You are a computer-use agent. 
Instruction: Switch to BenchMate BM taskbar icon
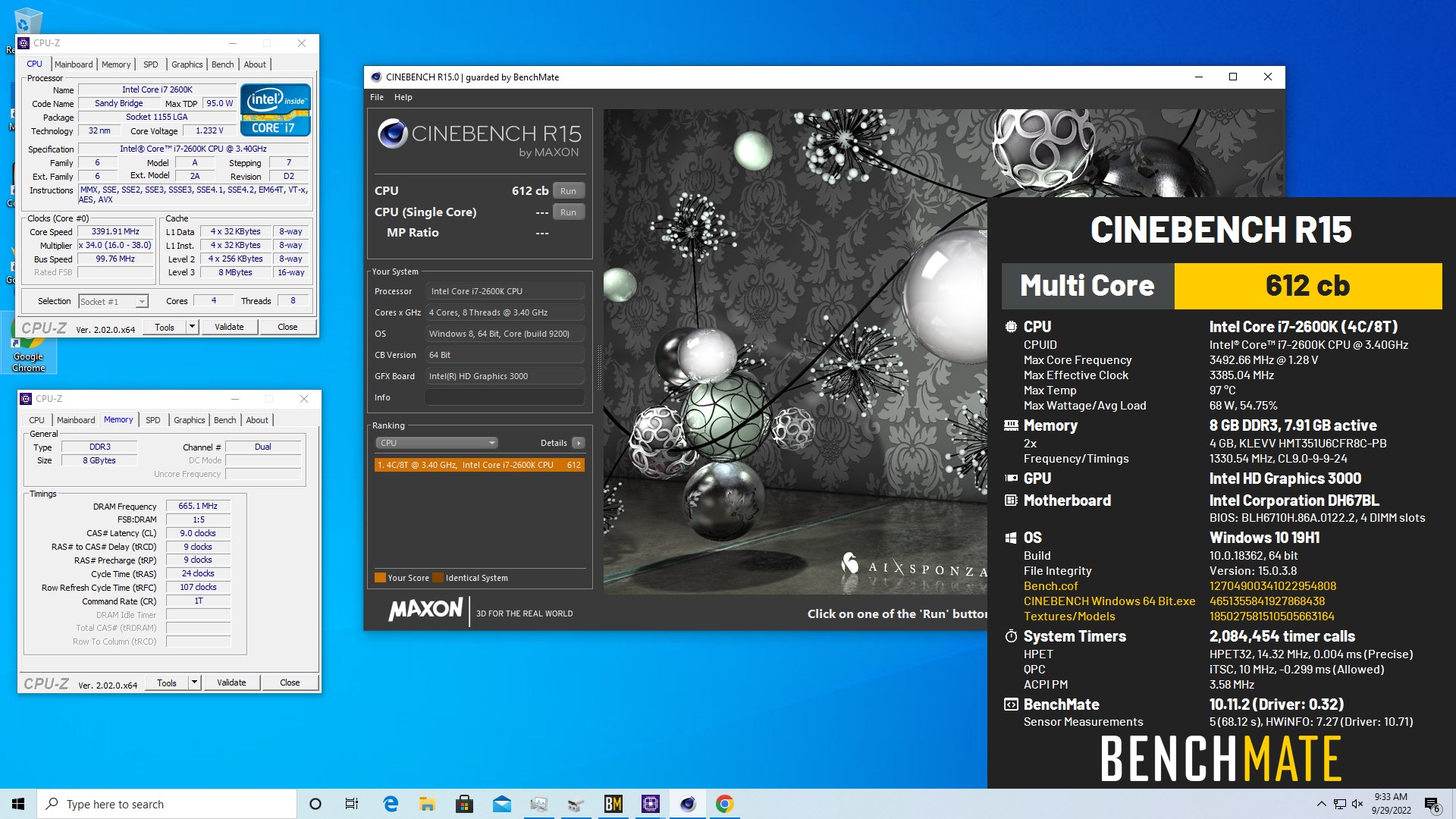pyautogui.click(x=613, y=804)
